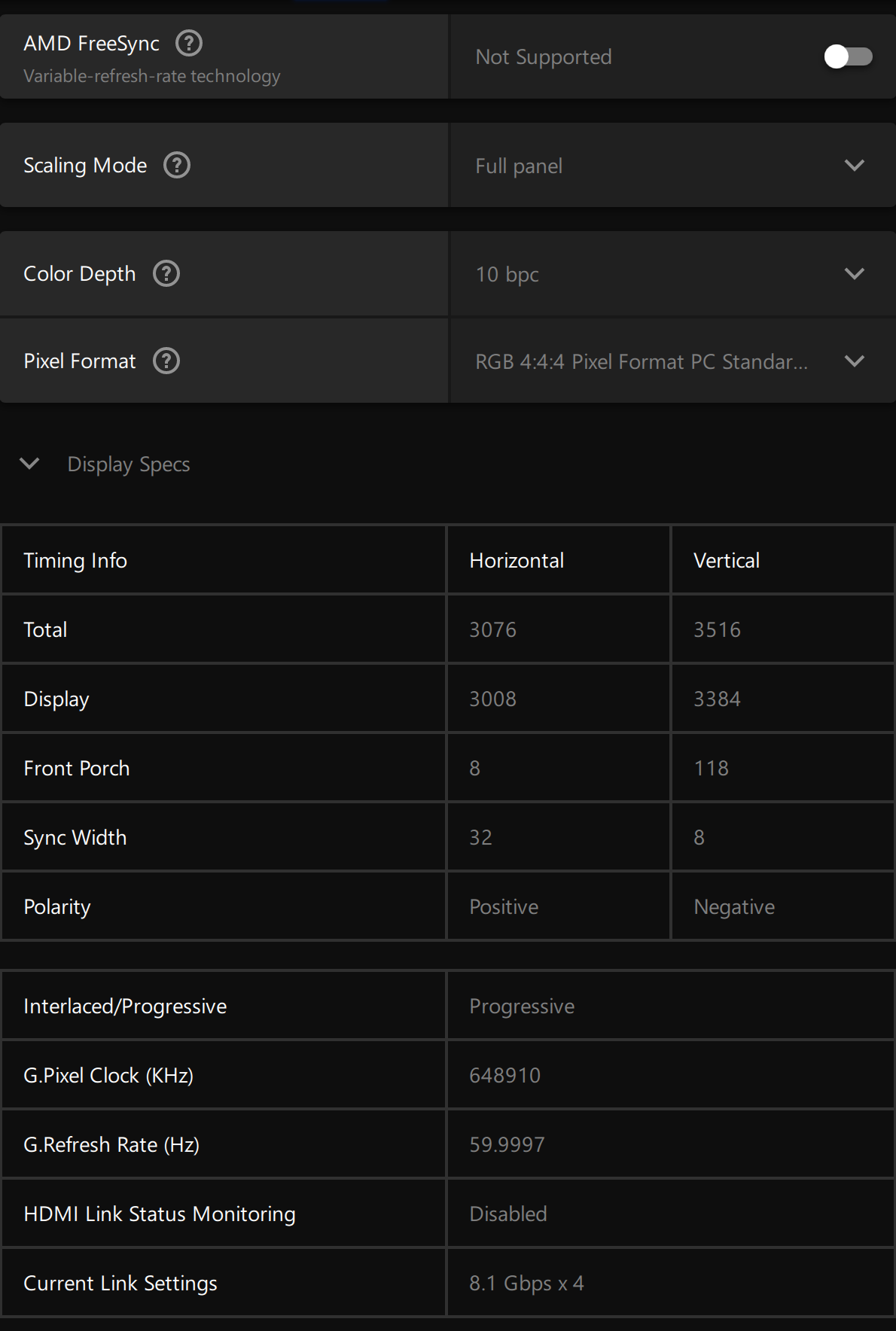Click the Negative polarity cell
896x1331 pixels.
(x=734, y=906)
